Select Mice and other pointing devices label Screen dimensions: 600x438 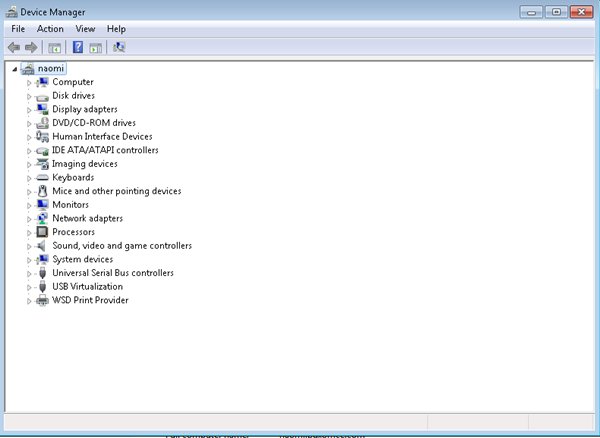click(117, 191)
